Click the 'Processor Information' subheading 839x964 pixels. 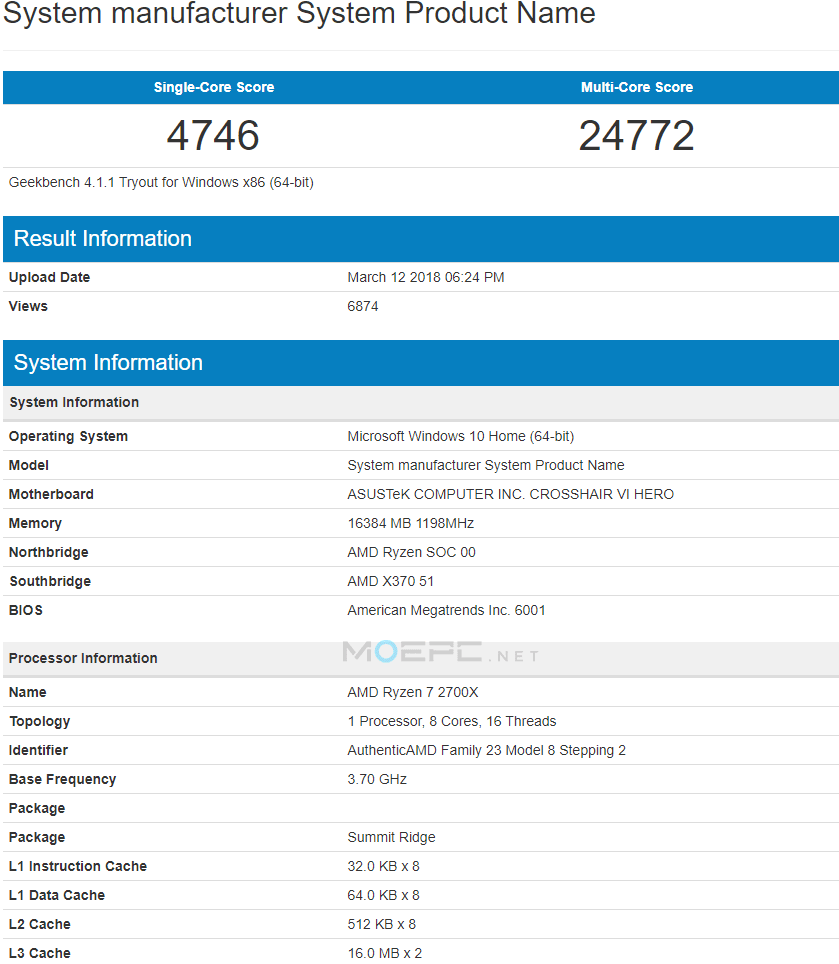click(83, 658)
